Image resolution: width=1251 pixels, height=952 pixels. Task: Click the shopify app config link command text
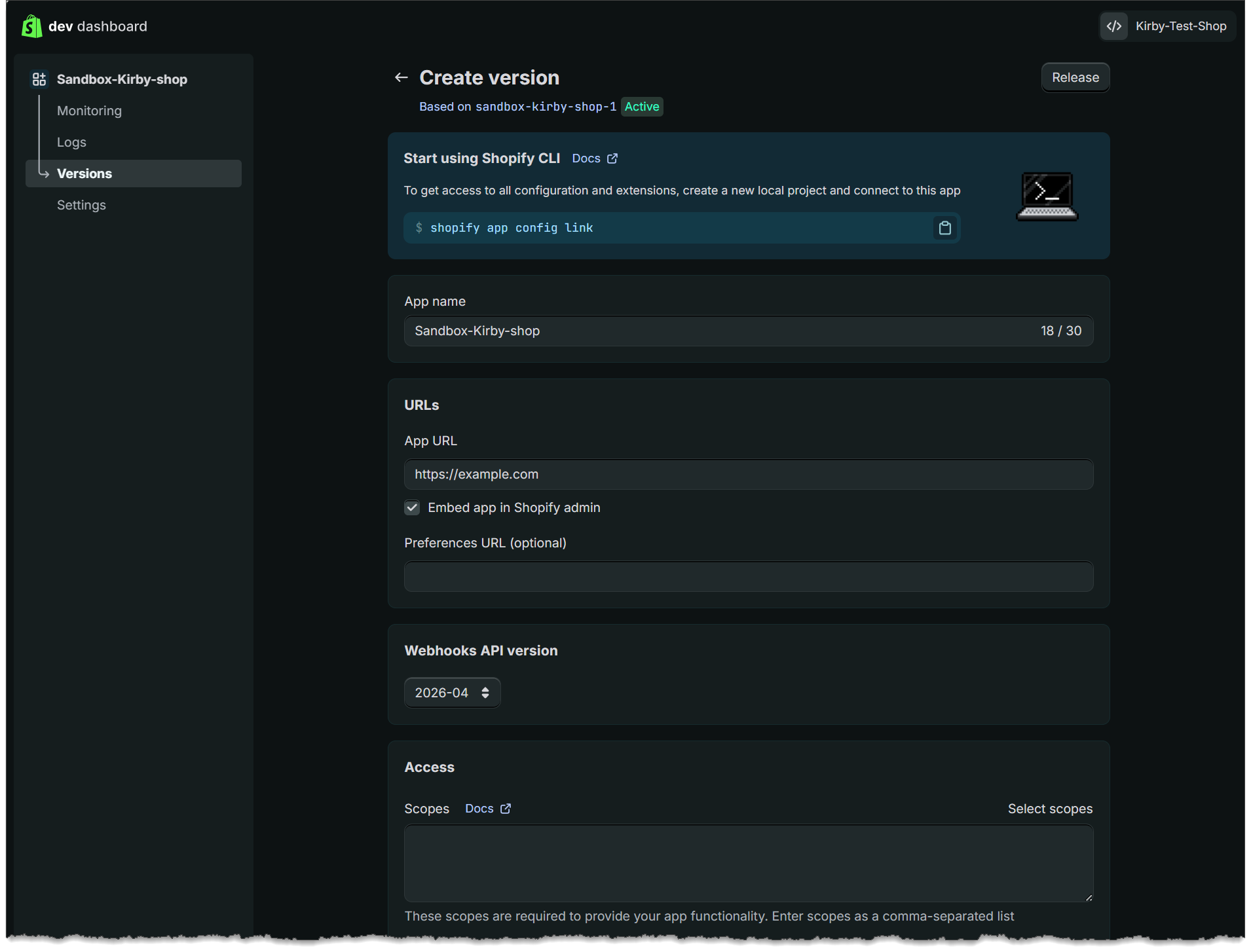pyautogui.click(x=512, y=228)
